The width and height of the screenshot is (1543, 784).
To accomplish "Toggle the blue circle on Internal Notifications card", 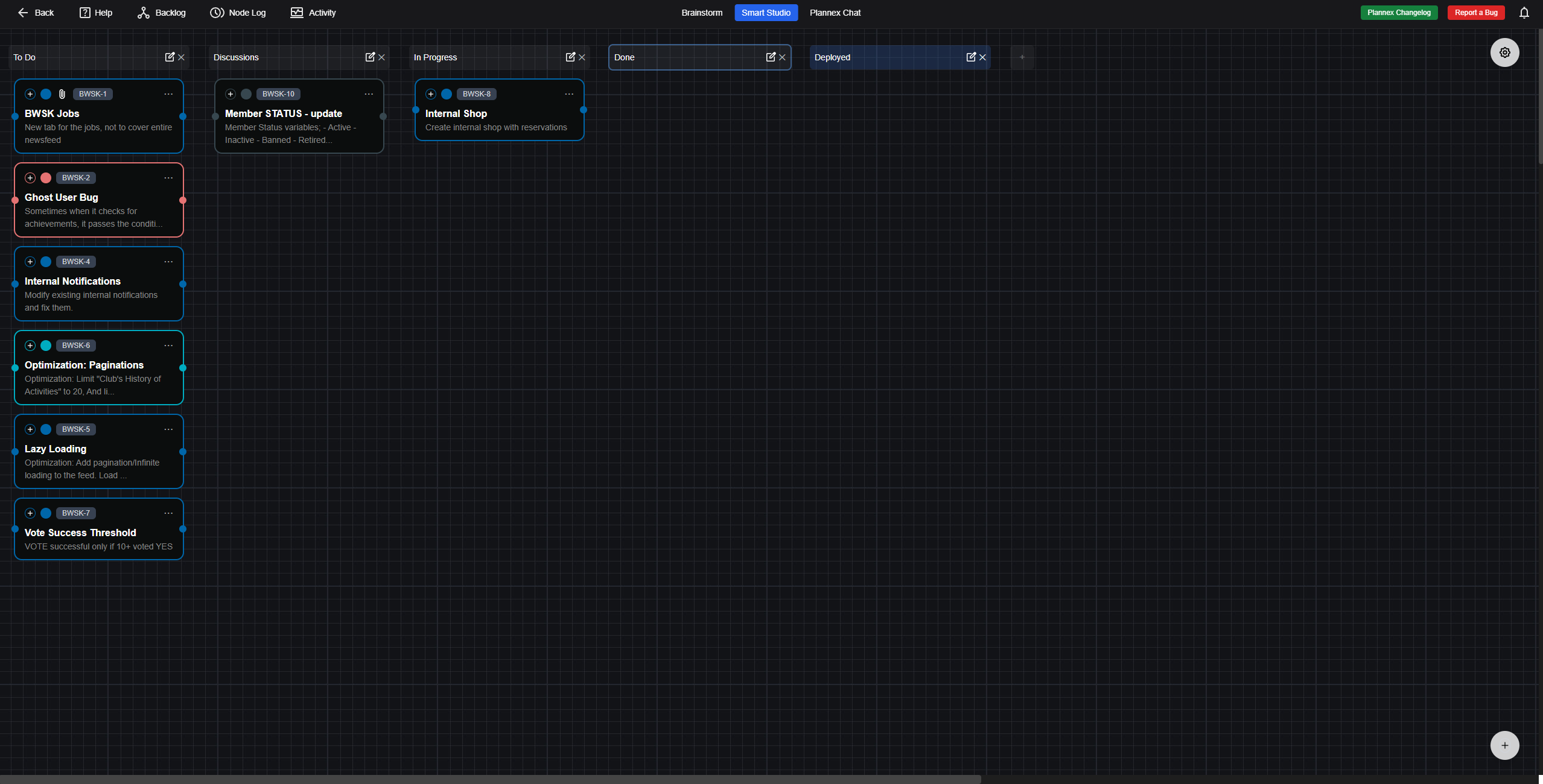I will tap(45, 261).
